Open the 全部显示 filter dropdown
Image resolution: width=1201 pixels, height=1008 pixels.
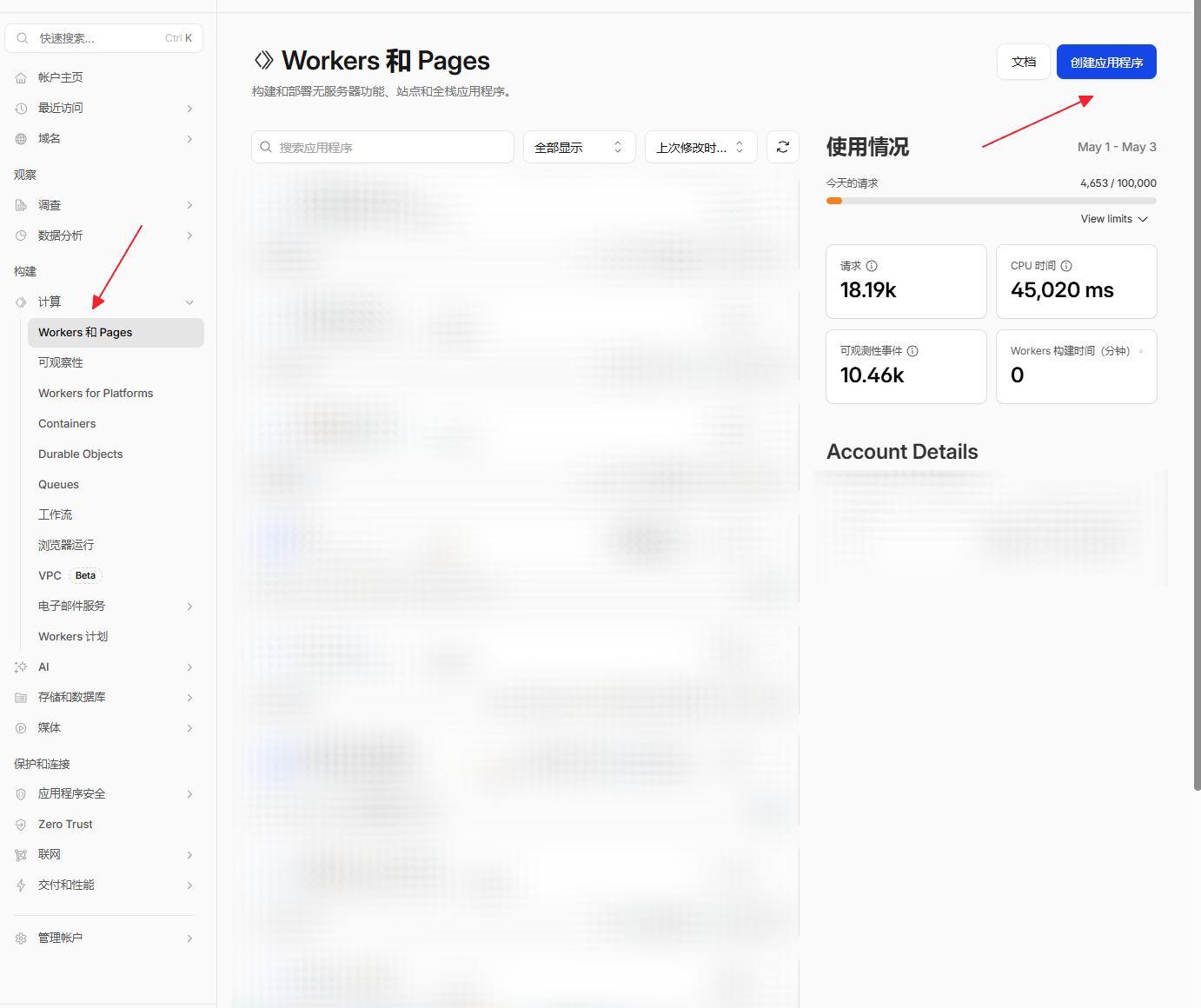(580, 147)
